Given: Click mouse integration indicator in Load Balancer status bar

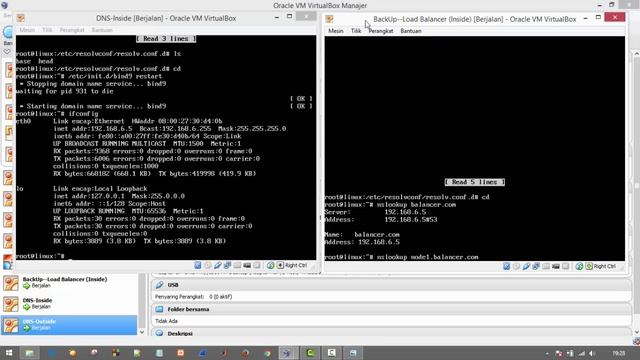Looking at the screenshot, I should point(579,266).
